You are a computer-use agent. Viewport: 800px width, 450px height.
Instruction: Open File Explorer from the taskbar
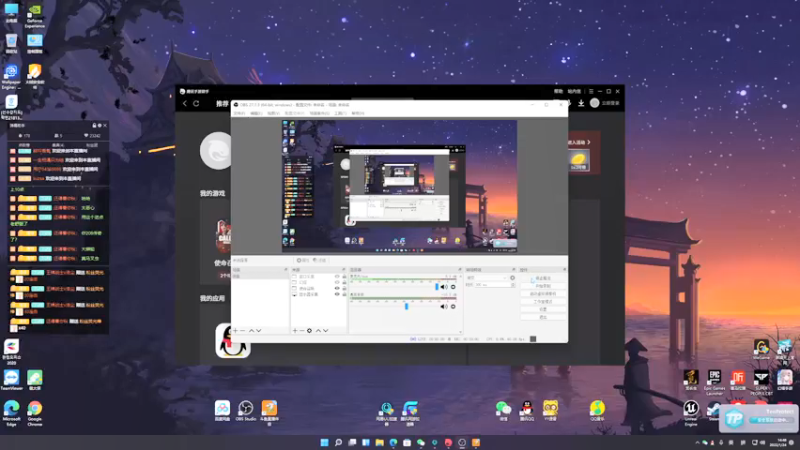coord(380,442)
